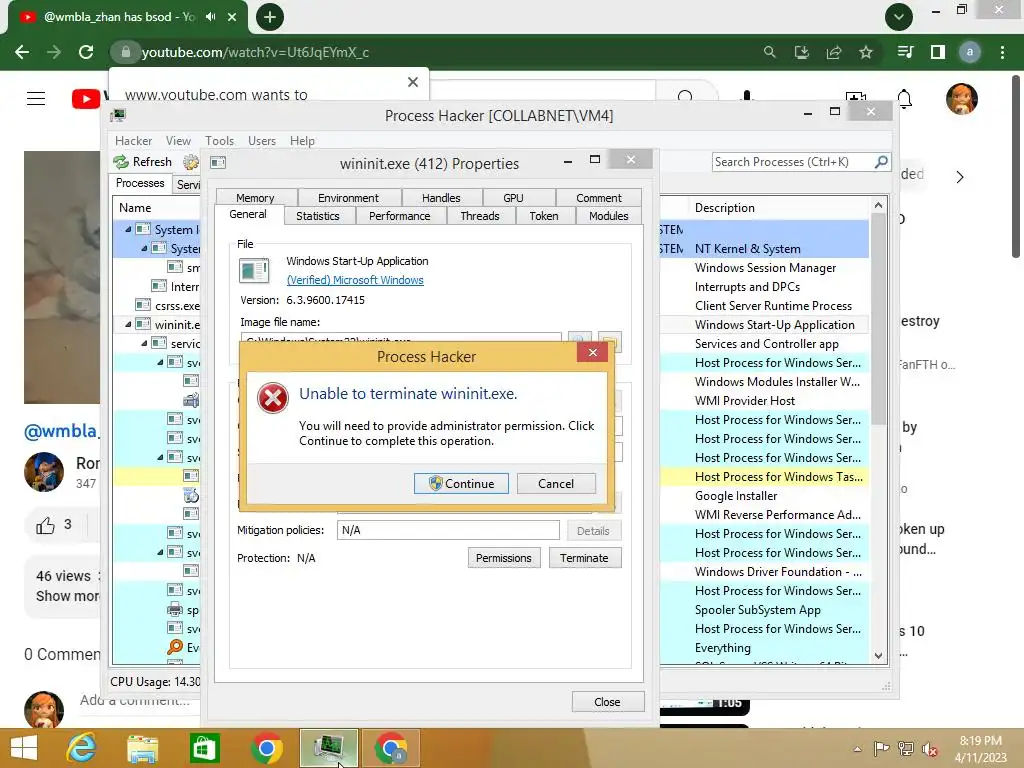Viewport: 1024px width, 768px height.
Task: Launch Internet Explorer from the taskbar
Action: [x=82, y=748]
